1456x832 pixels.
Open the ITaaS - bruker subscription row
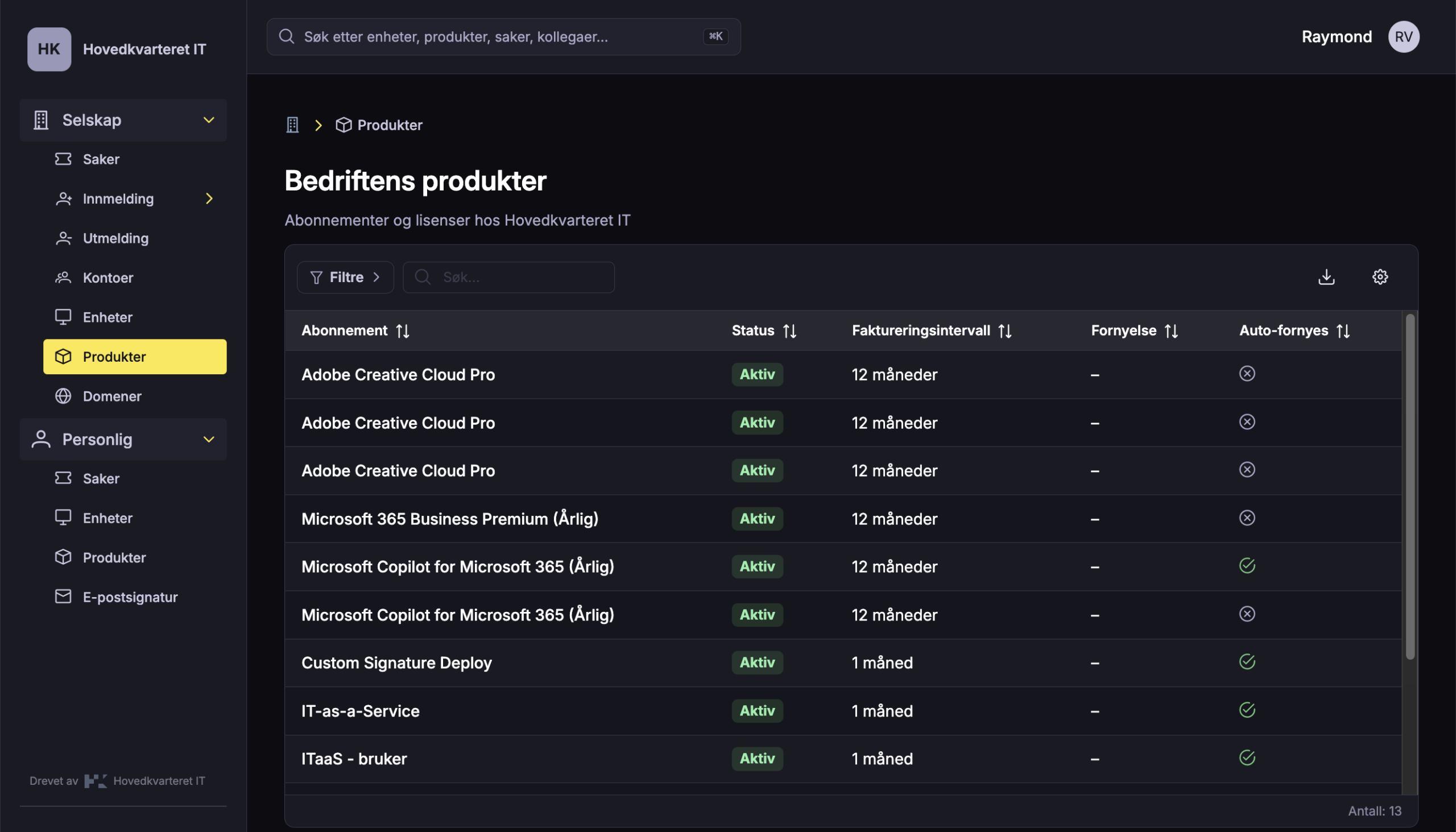tap(843, 758)
